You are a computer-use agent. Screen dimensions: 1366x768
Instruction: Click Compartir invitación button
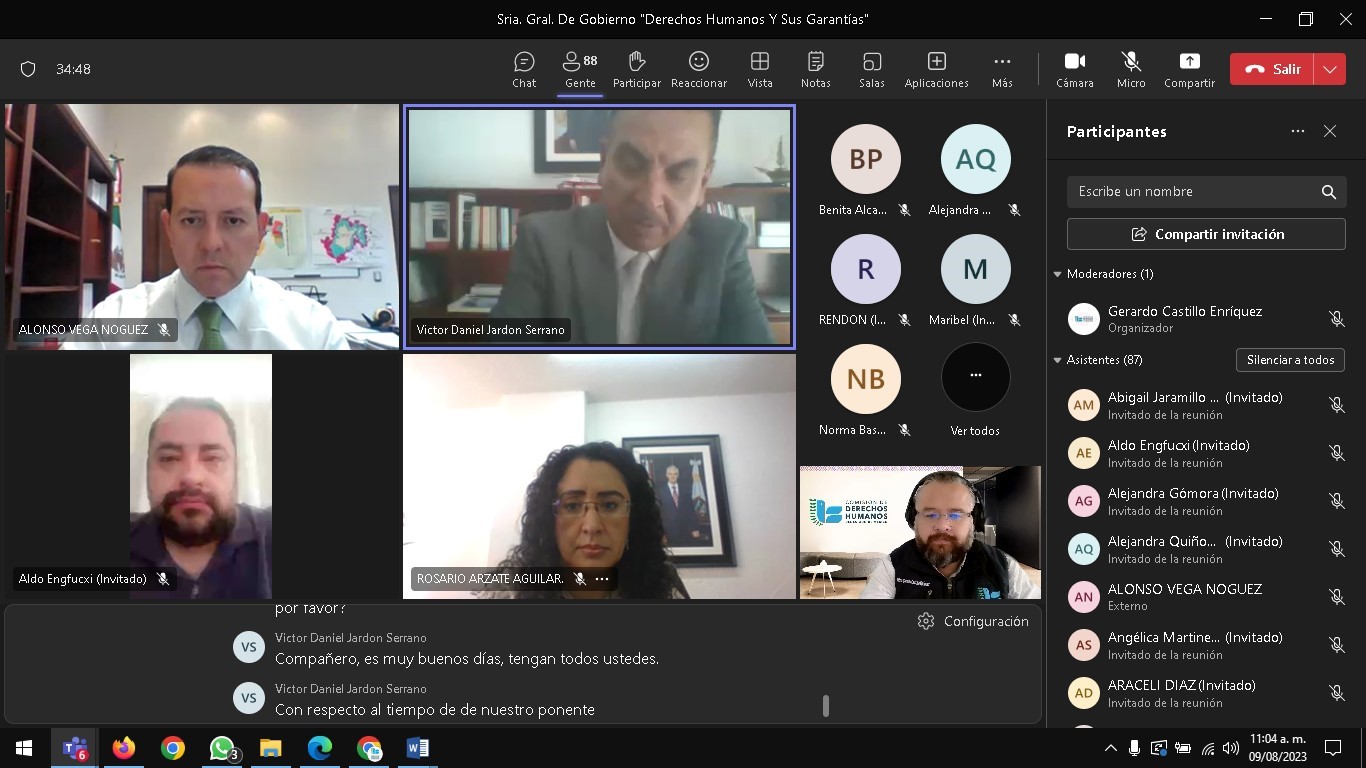1206,234
